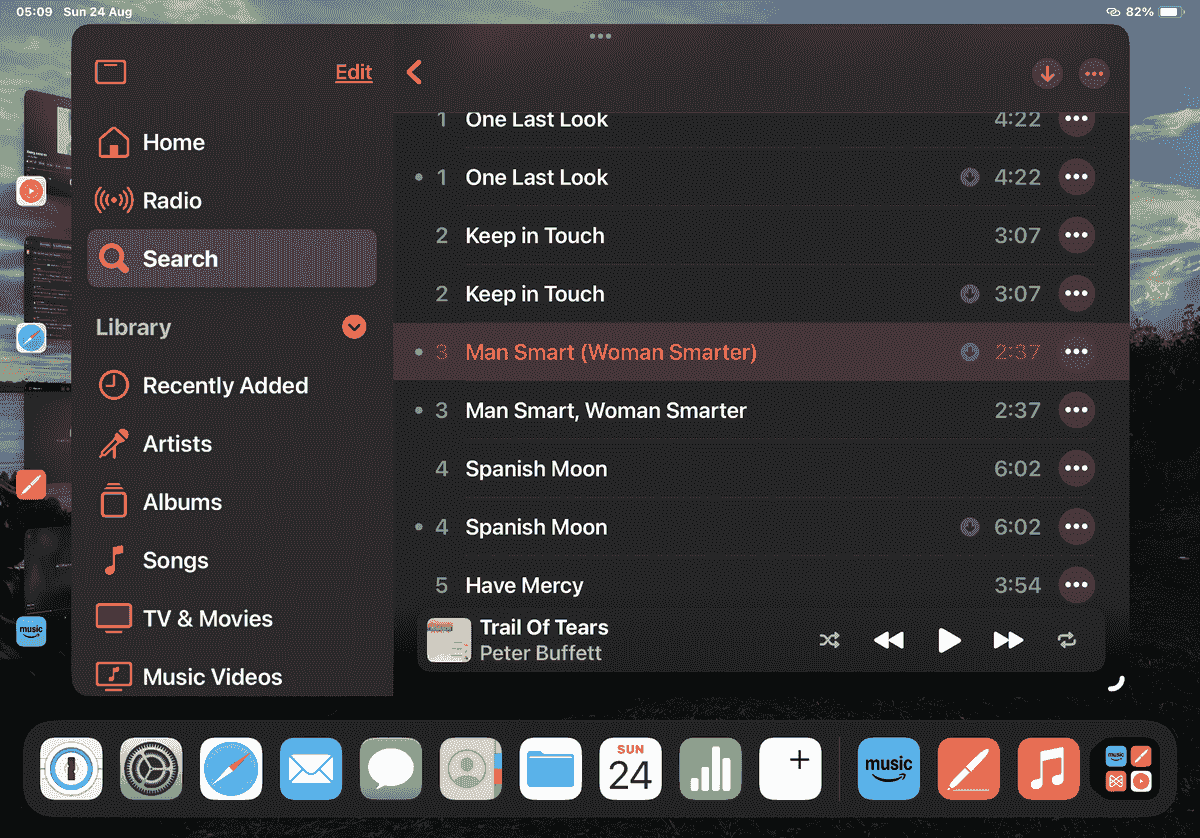Open More menu for Have Mercy
This screenshot has height=838, width=1200.
(x=1076, y=585)
